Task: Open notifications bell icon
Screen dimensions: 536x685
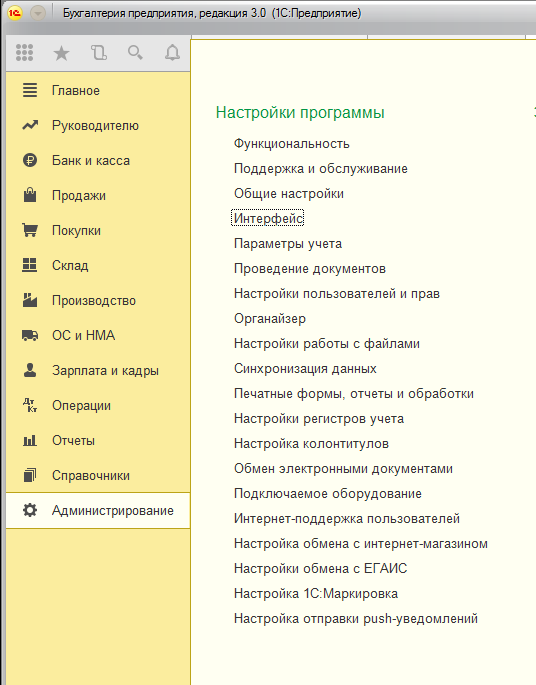Action: [x=172, y=53]
